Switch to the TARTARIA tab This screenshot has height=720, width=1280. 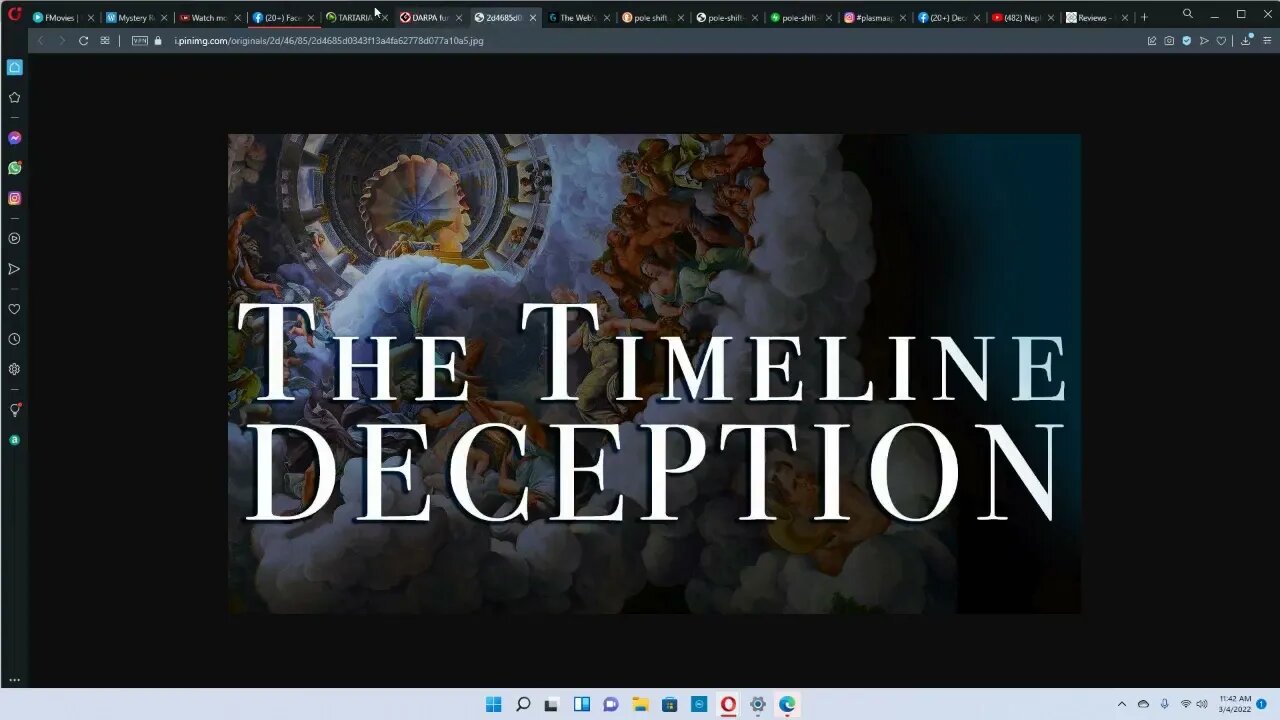click(x=354, y=17)
